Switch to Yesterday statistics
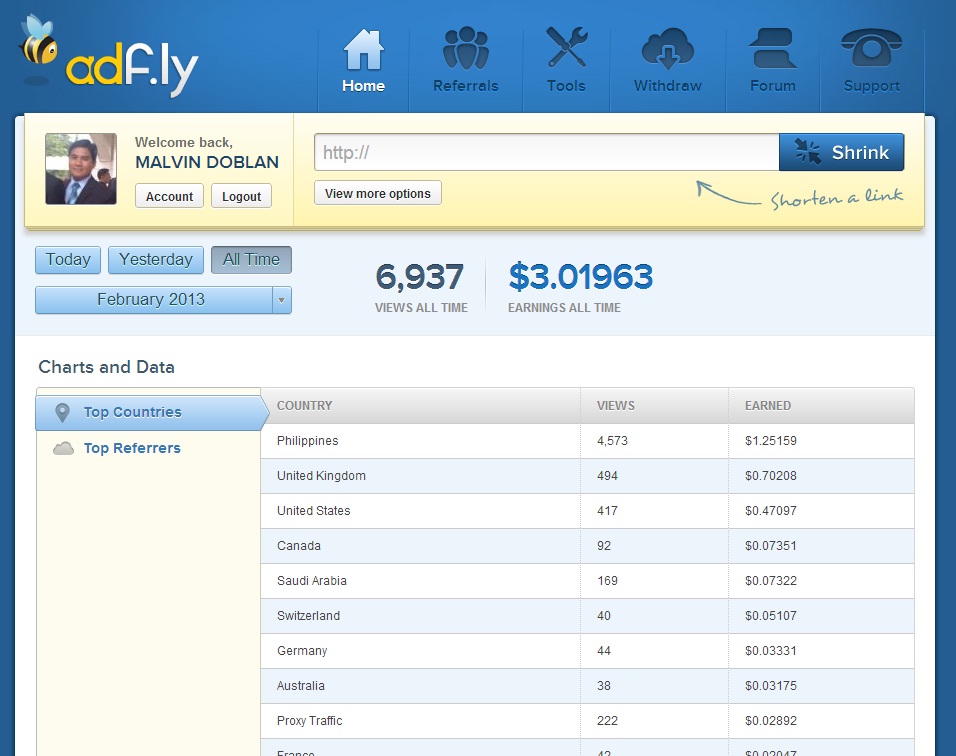The width and height of the screenshot is (956, 756). [155, 259]
